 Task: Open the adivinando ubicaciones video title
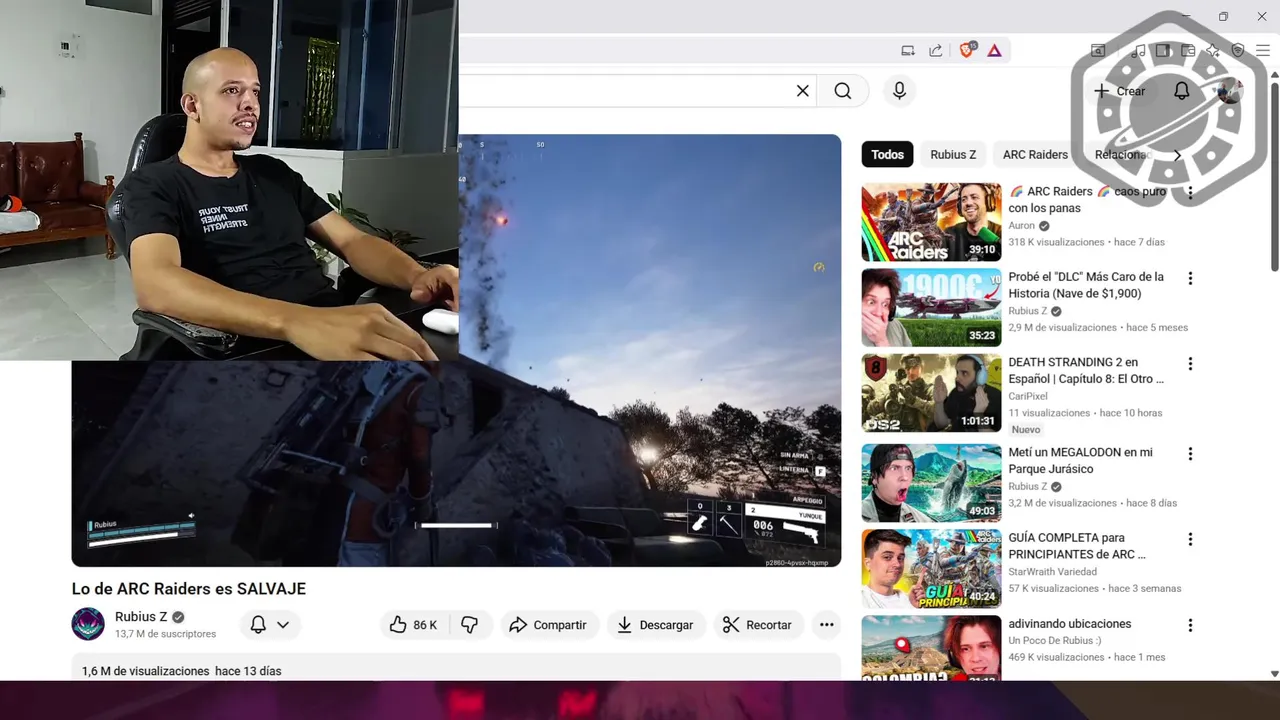(1070, 624)
